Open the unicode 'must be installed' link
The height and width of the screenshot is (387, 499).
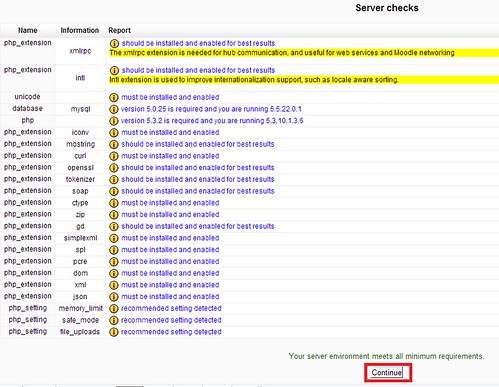pyautogui.click(x=170, y=97)
